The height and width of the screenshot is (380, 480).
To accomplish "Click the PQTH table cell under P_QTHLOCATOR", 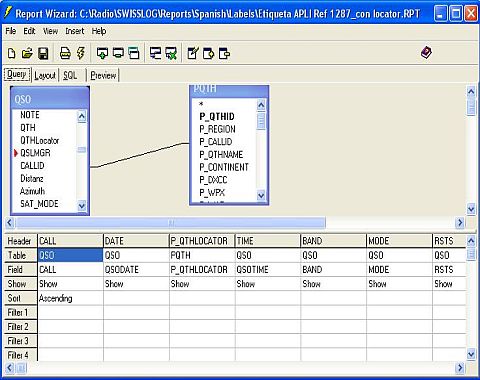I will pyautogui.click(x=202, y=255).
